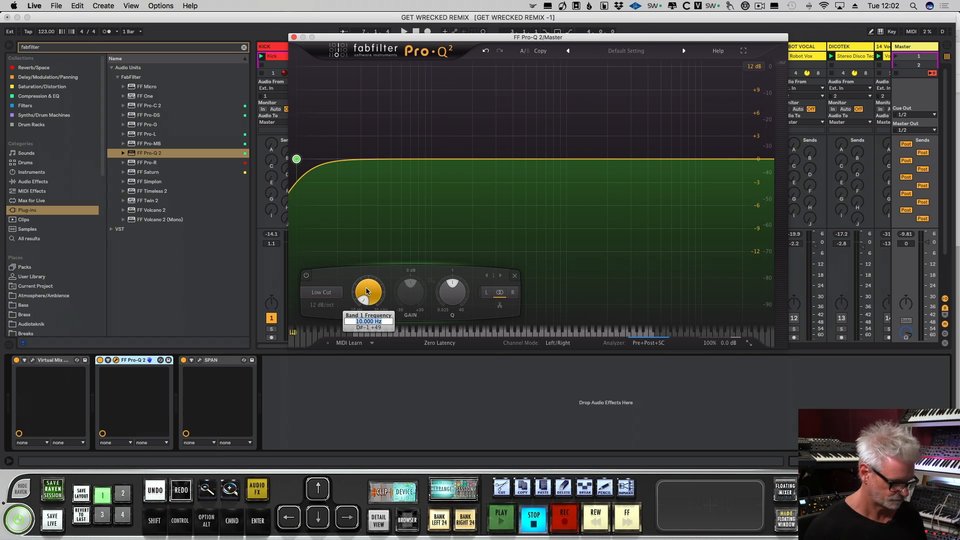960x540 pixels.
Task: Click the Wi-Fi icon in menu bar
Action: click(x=823, y=6)
